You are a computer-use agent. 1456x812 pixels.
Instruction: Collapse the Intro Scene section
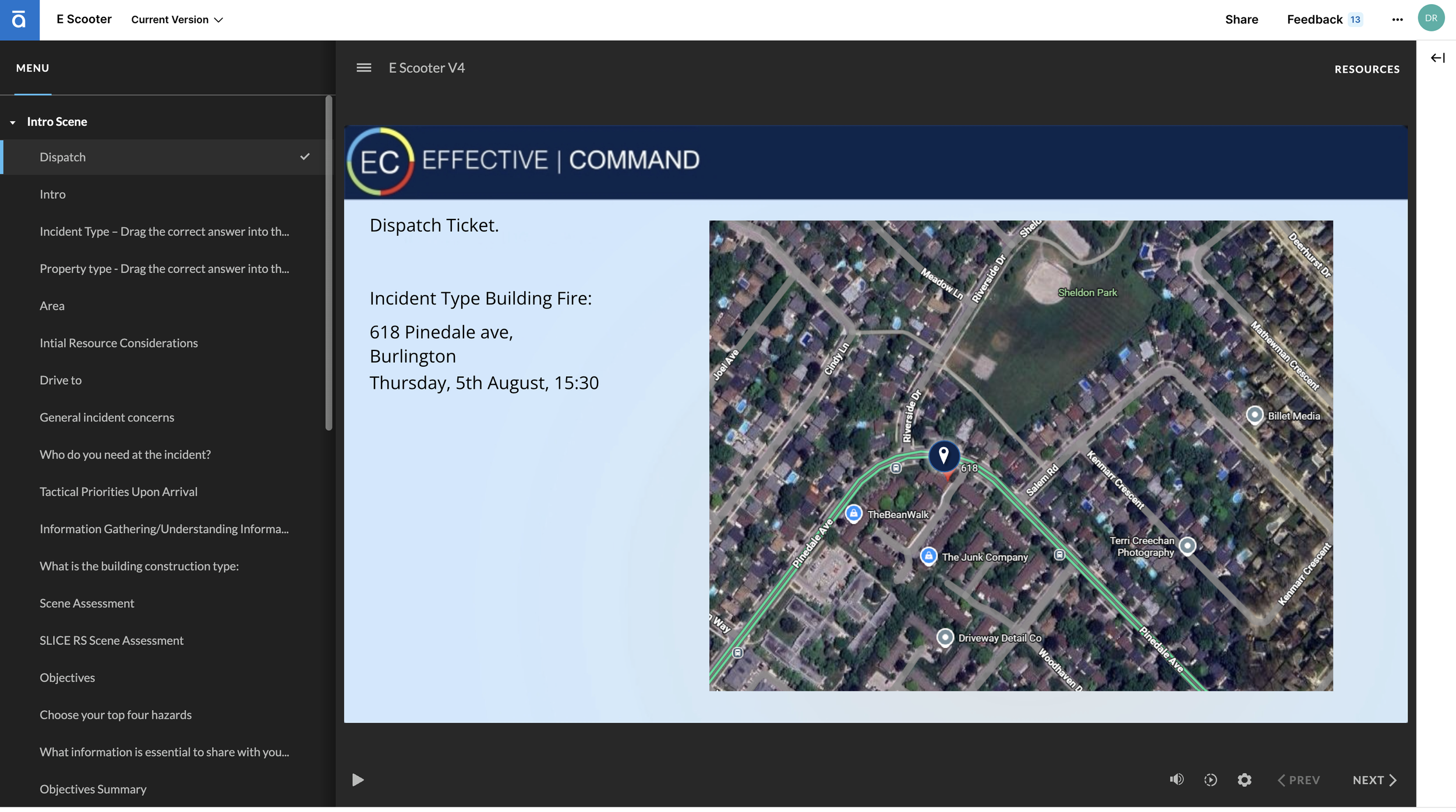coord(13,122)
